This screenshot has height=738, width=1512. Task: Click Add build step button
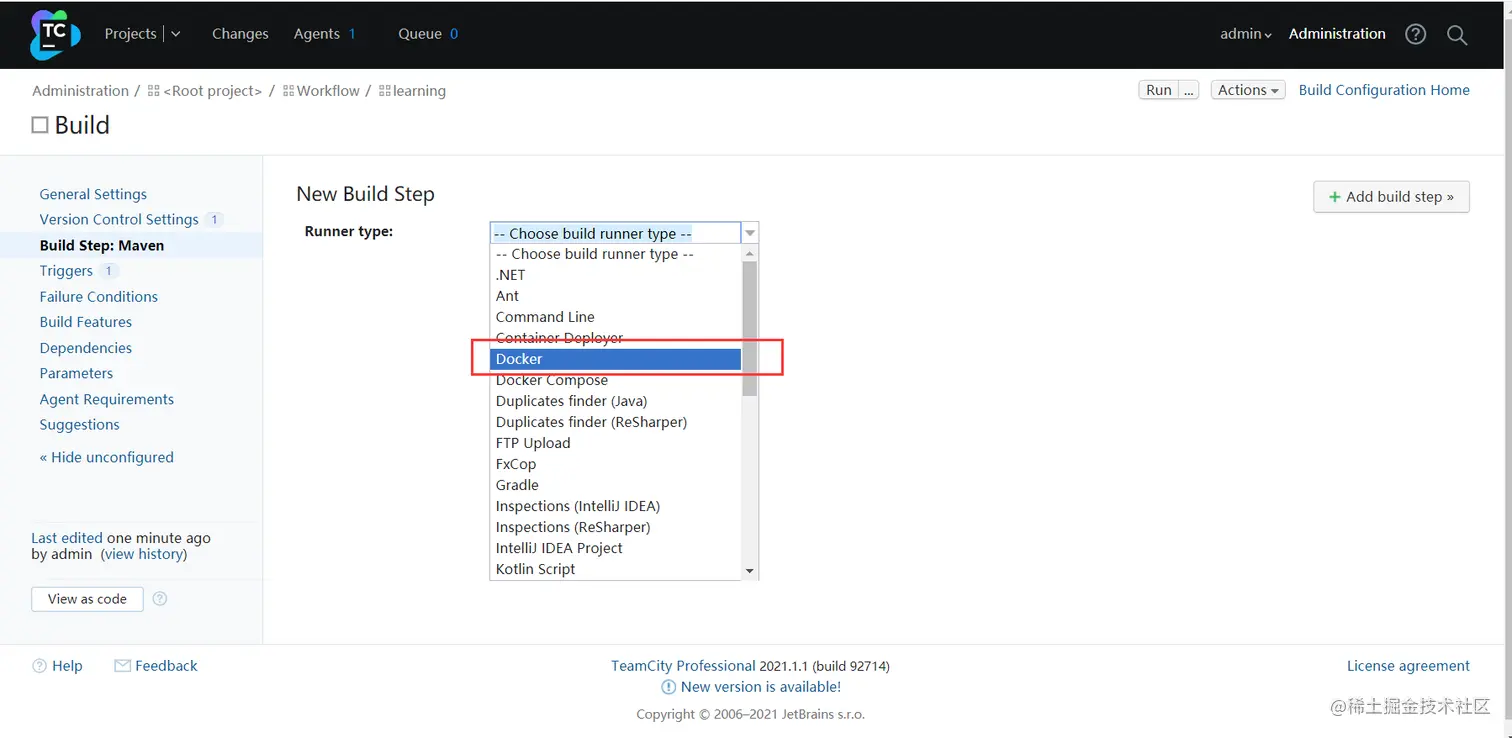(1391, 197)
